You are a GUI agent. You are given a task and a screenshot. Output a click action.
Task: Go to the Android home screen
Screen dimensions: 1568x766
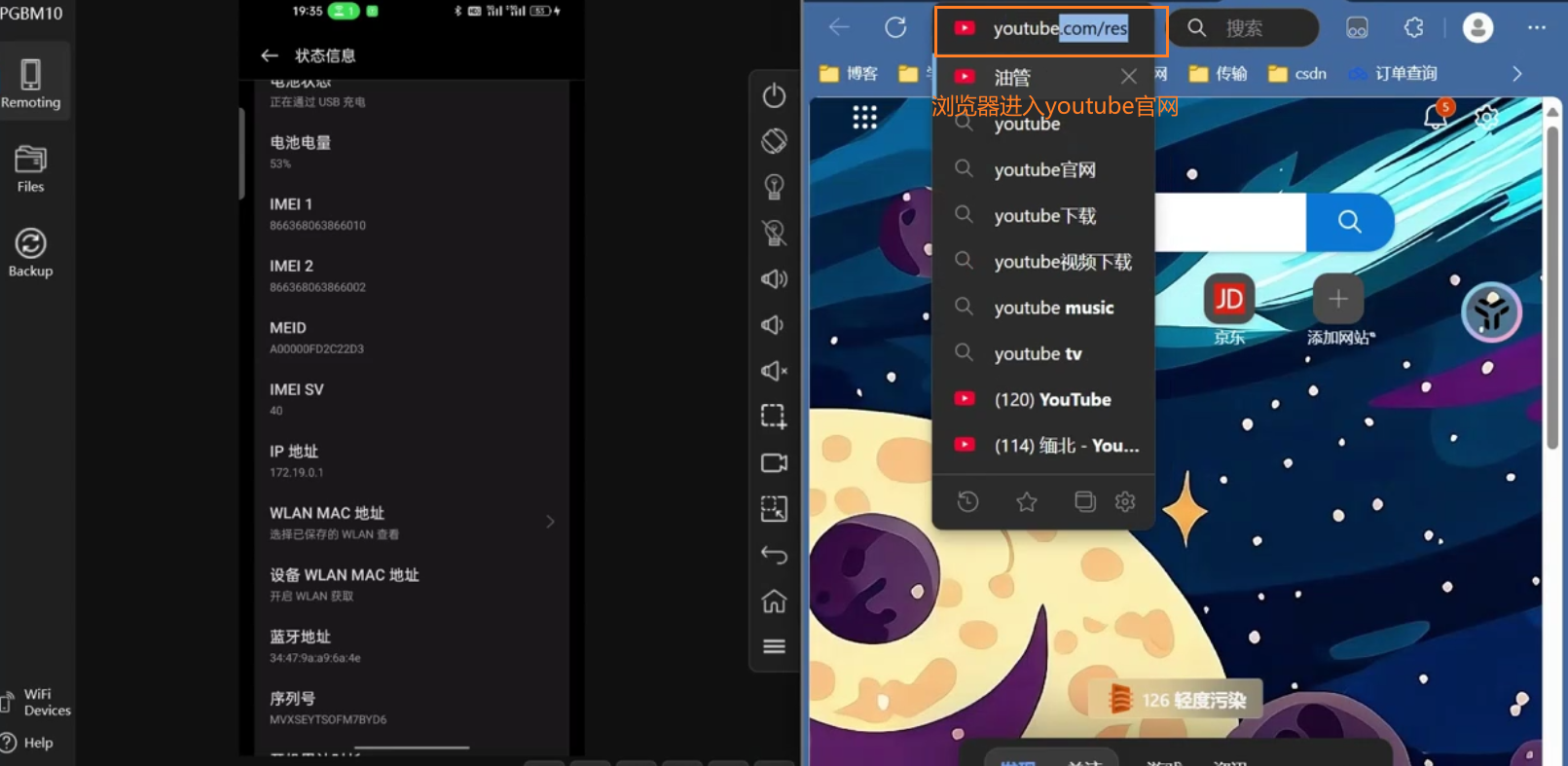(774, 601)
